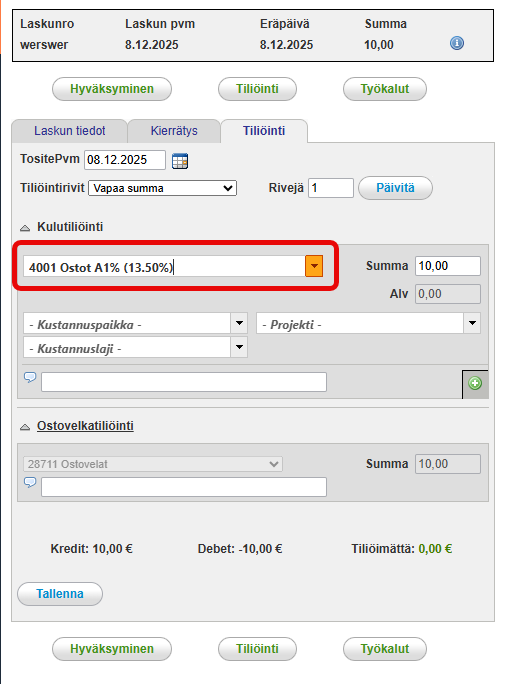Image resolution: width=510 pixels, height=684 pixels.
Task: Click the Kredit: 10,00 € total
Action: click(x=92, y=548)
